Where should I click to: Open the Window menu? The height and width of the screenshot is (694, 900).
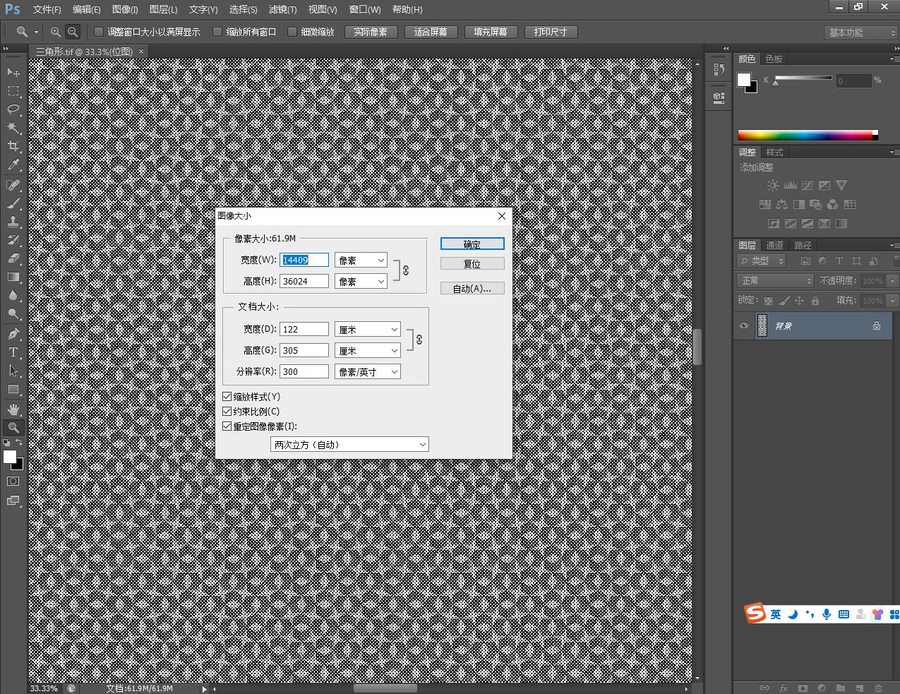click(x=365, y=10)
